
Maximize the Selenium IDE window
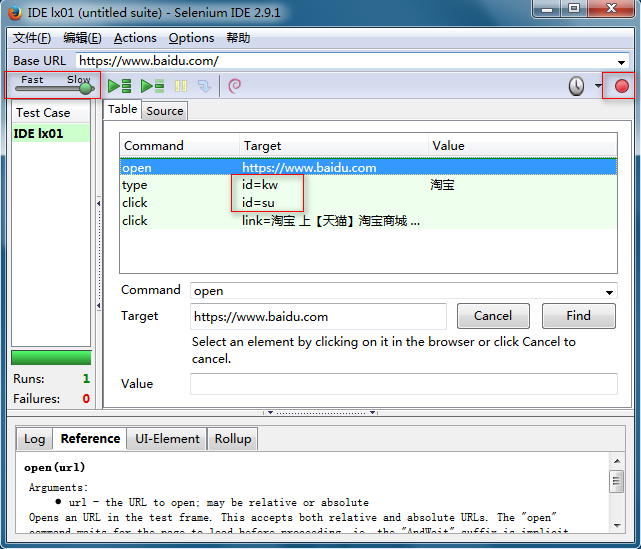point(574,9)
